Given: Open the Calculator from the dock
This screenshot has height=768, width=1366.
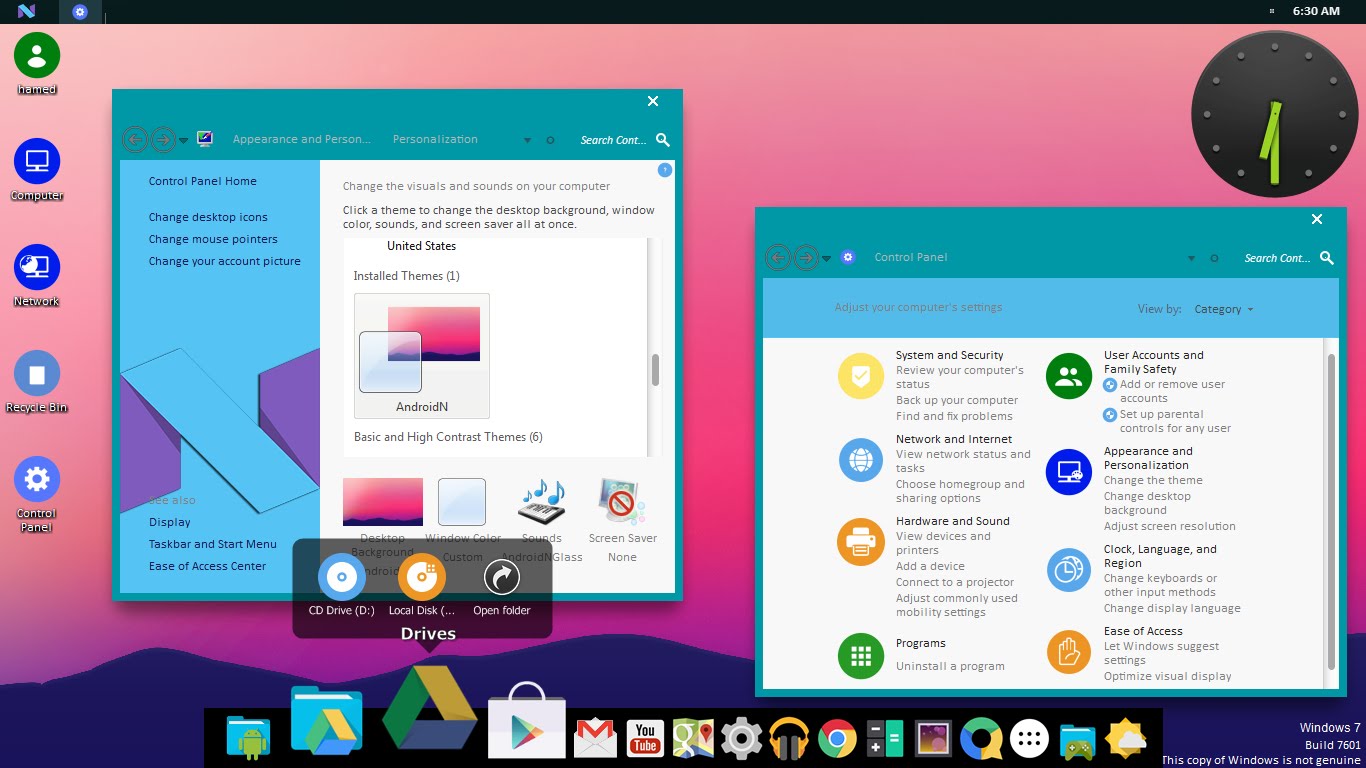Looking at the screenshot, I should click(885, 738).
